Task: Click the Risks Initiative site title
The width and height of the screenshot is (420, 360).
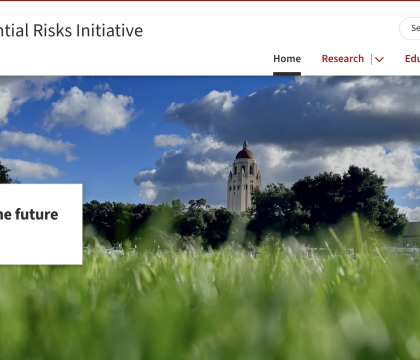Action: pyautogui.click(x=71, y=31)
